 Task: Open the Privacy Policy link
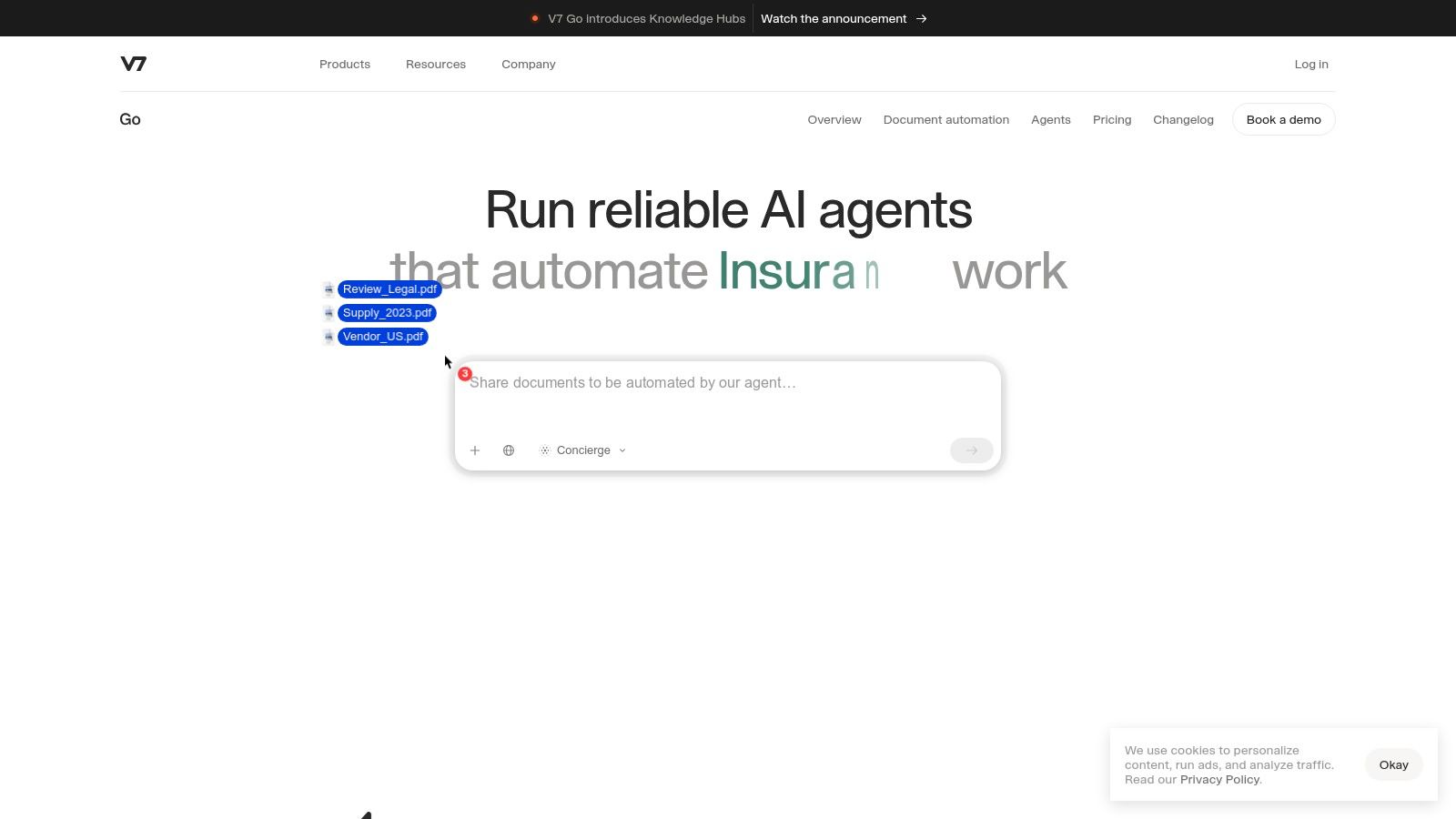click(x=1220, y=780)
